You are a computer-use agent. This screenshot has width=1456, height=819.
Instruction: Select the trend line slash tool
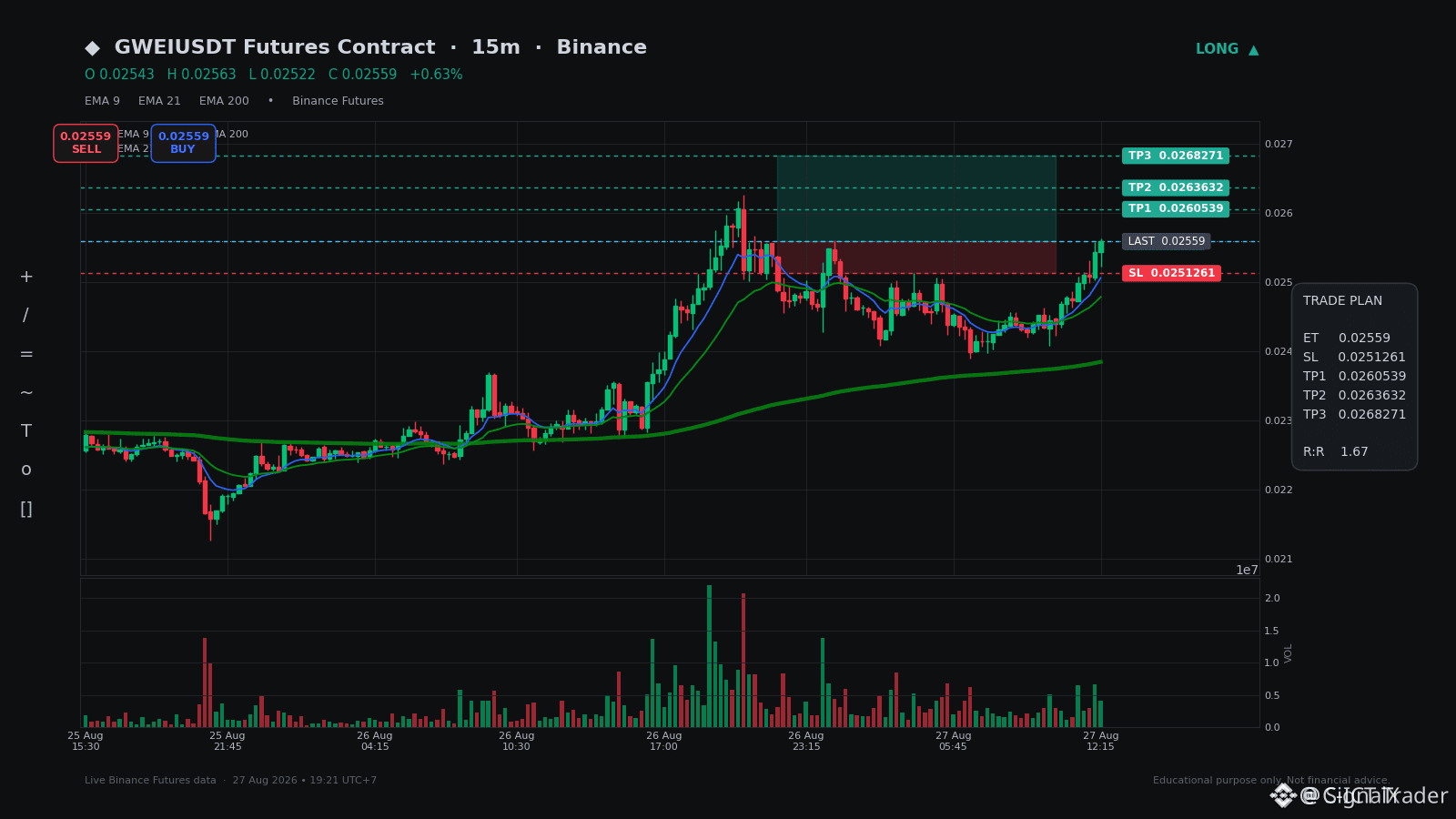pyautogui.click(x=26, y=316)
